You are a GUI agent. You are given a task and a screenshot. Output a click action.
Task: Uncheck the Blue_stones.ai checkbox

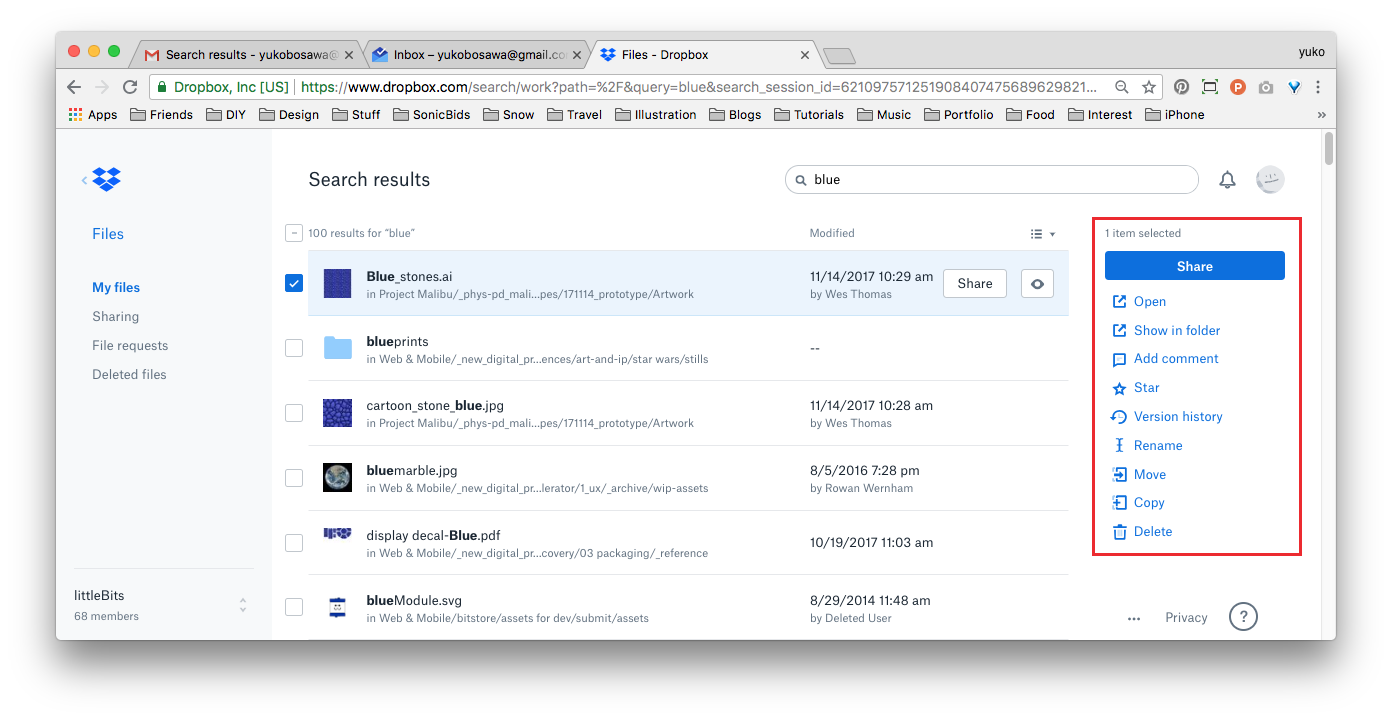[293, 283]
